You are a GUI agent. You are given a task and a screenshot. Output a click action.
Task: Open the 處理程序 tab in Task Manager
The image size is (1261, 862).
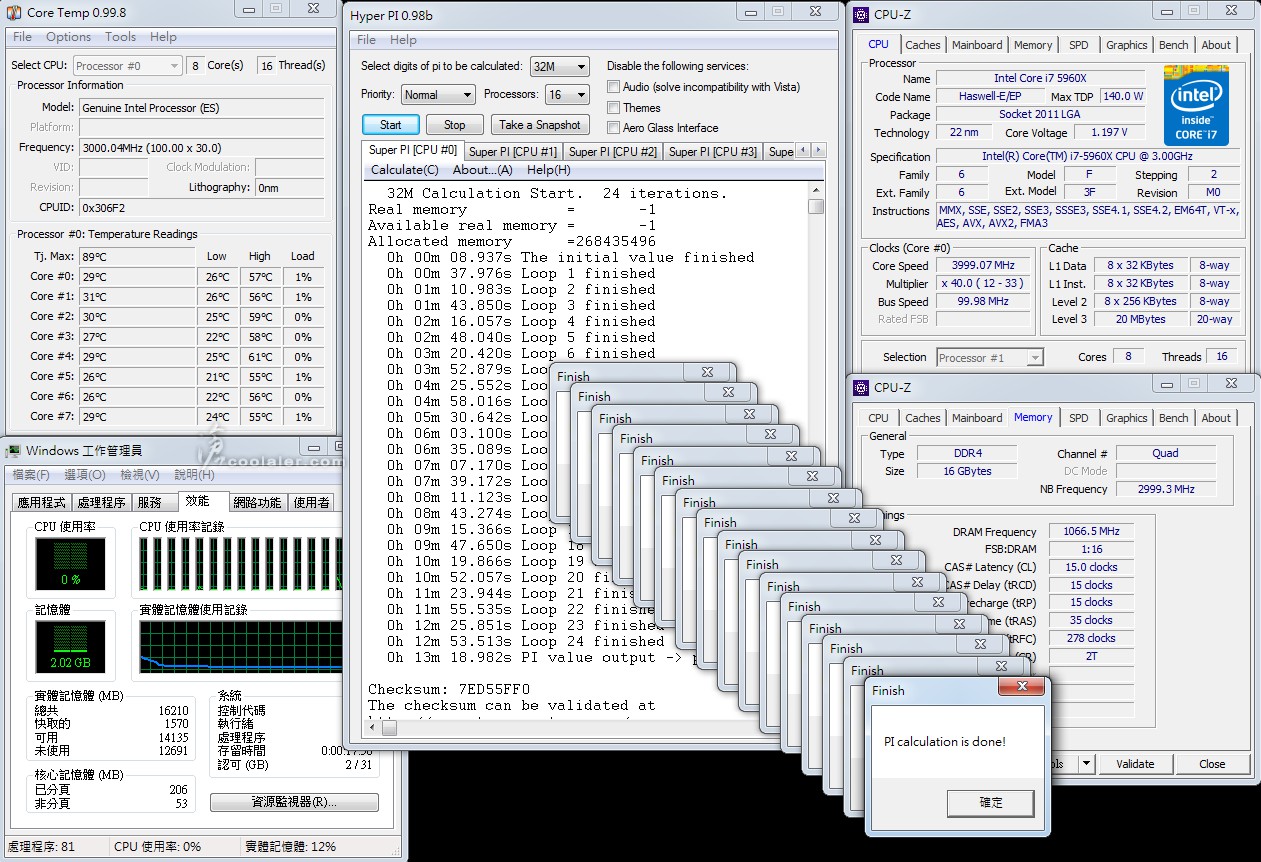[x=101, y=503]
